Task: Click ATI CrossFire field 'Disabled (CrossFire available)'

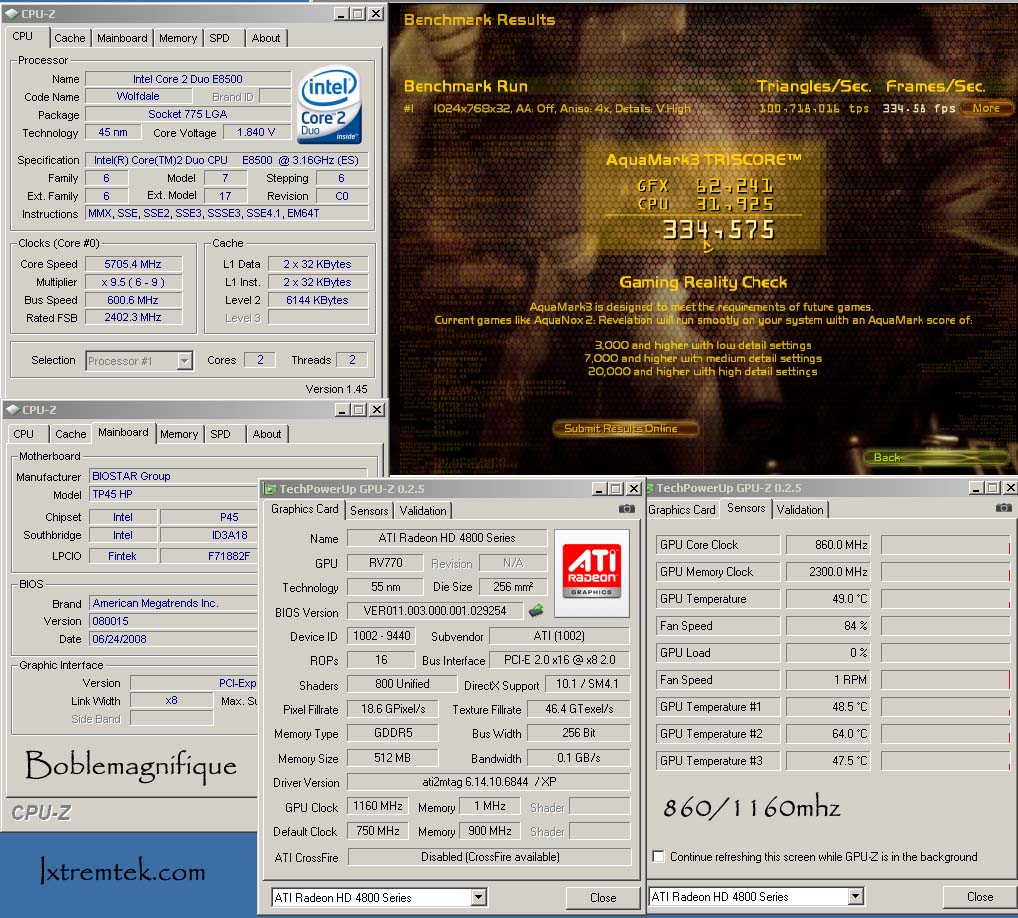Action: coord(490,857)
